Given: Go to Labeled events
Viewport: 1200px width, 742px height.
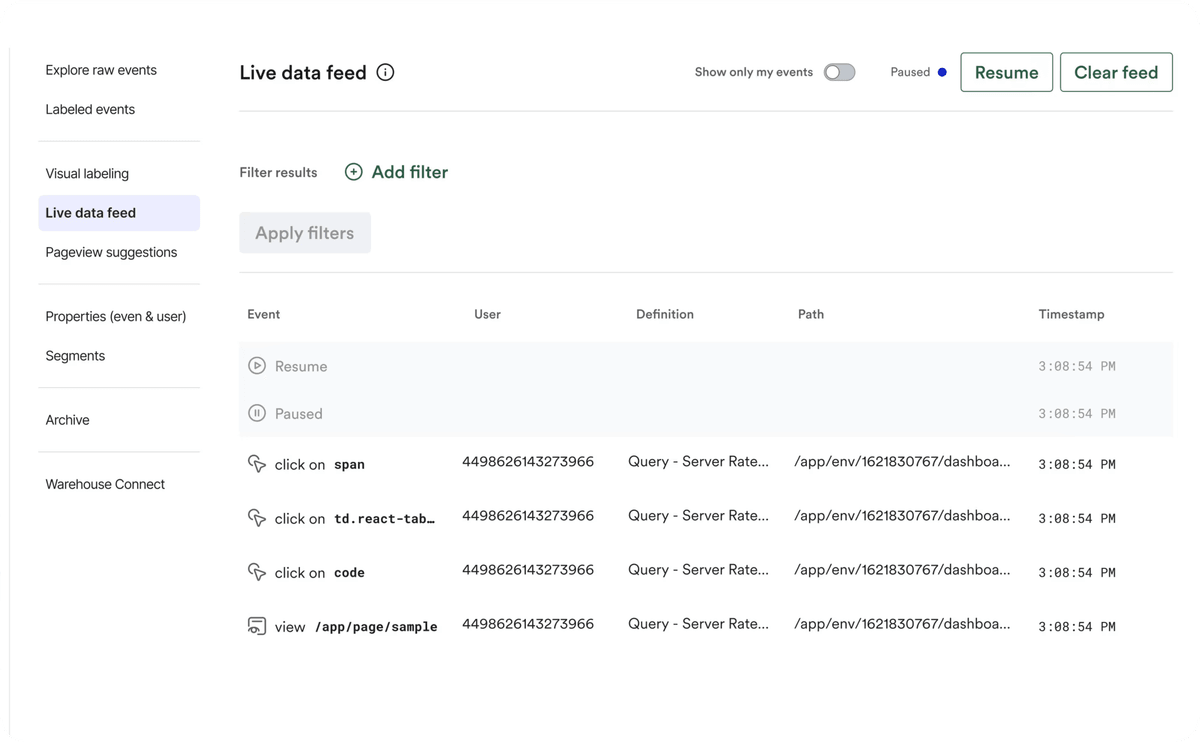Looking at the screenshot, I should coord(90,109).
